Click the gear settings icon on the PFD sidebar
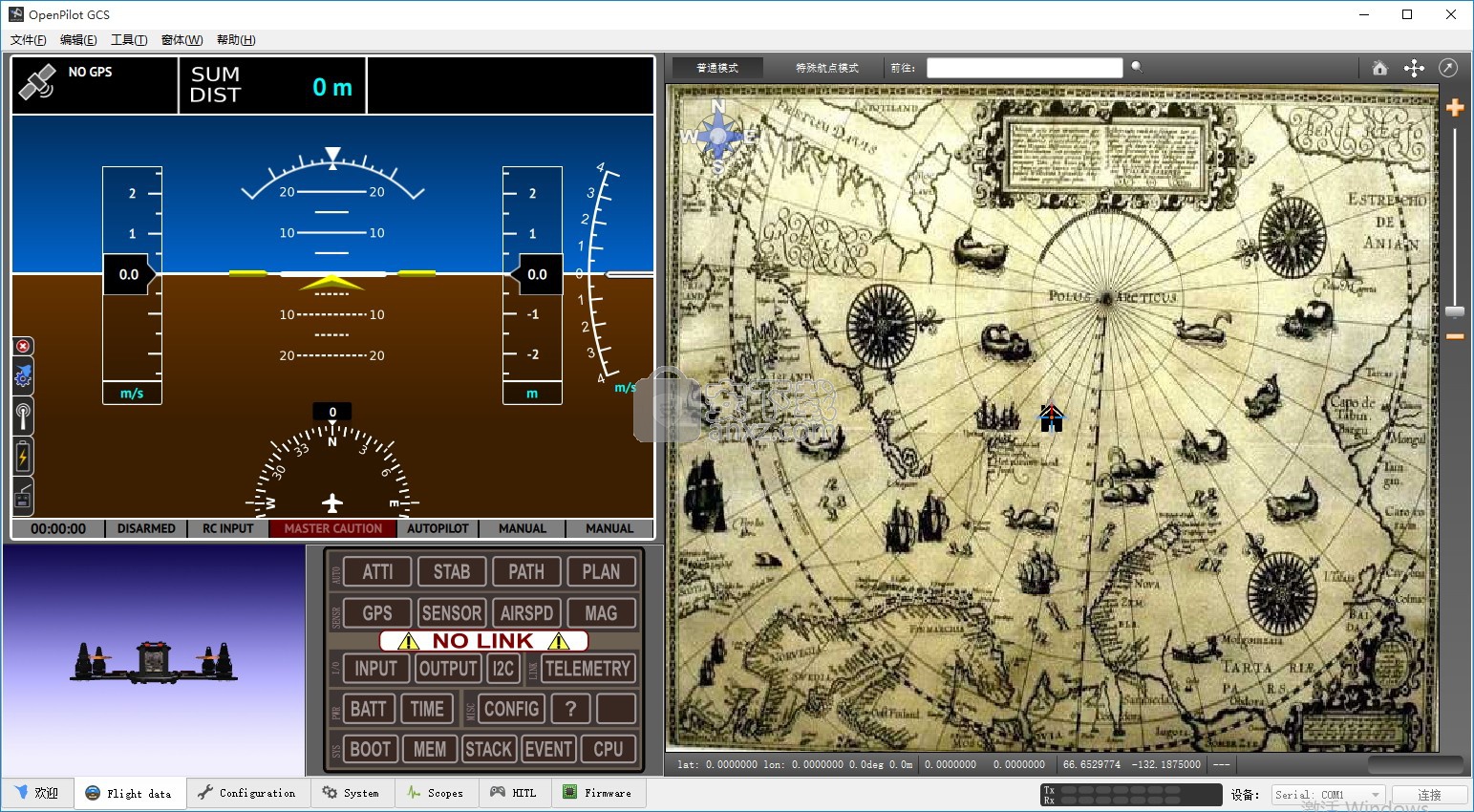Screen dimensions: 1474x812 (x=23, y=377)
